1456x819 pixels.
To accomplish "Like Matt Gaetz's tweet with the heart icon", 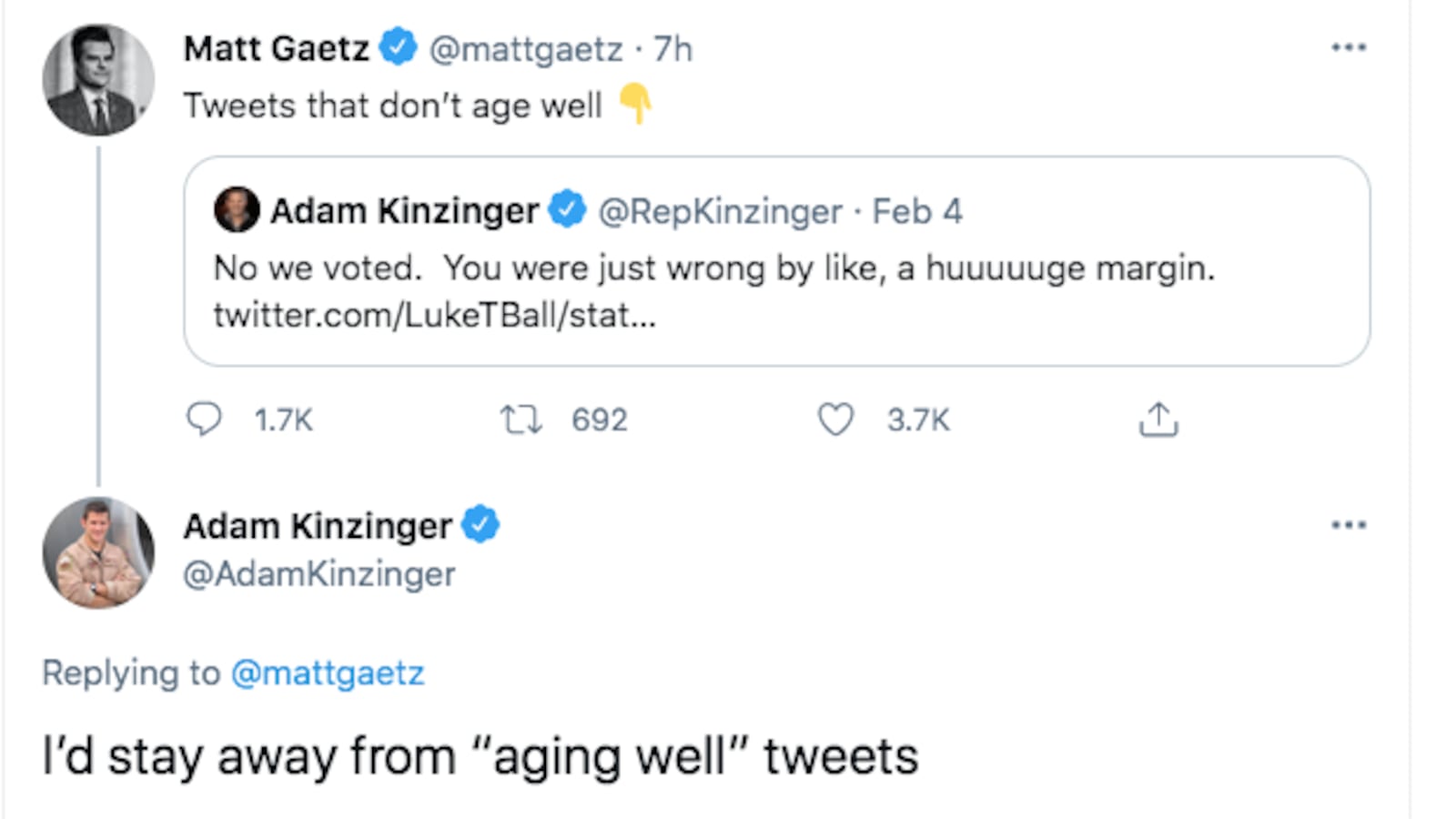I will (835, 420).
